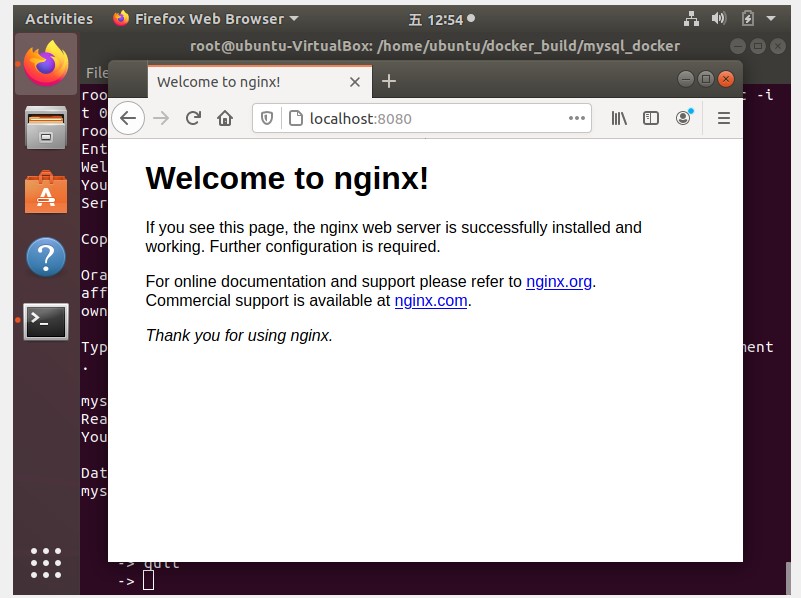
Task: Open a new tab with the plus button
Action: [389, 81]
